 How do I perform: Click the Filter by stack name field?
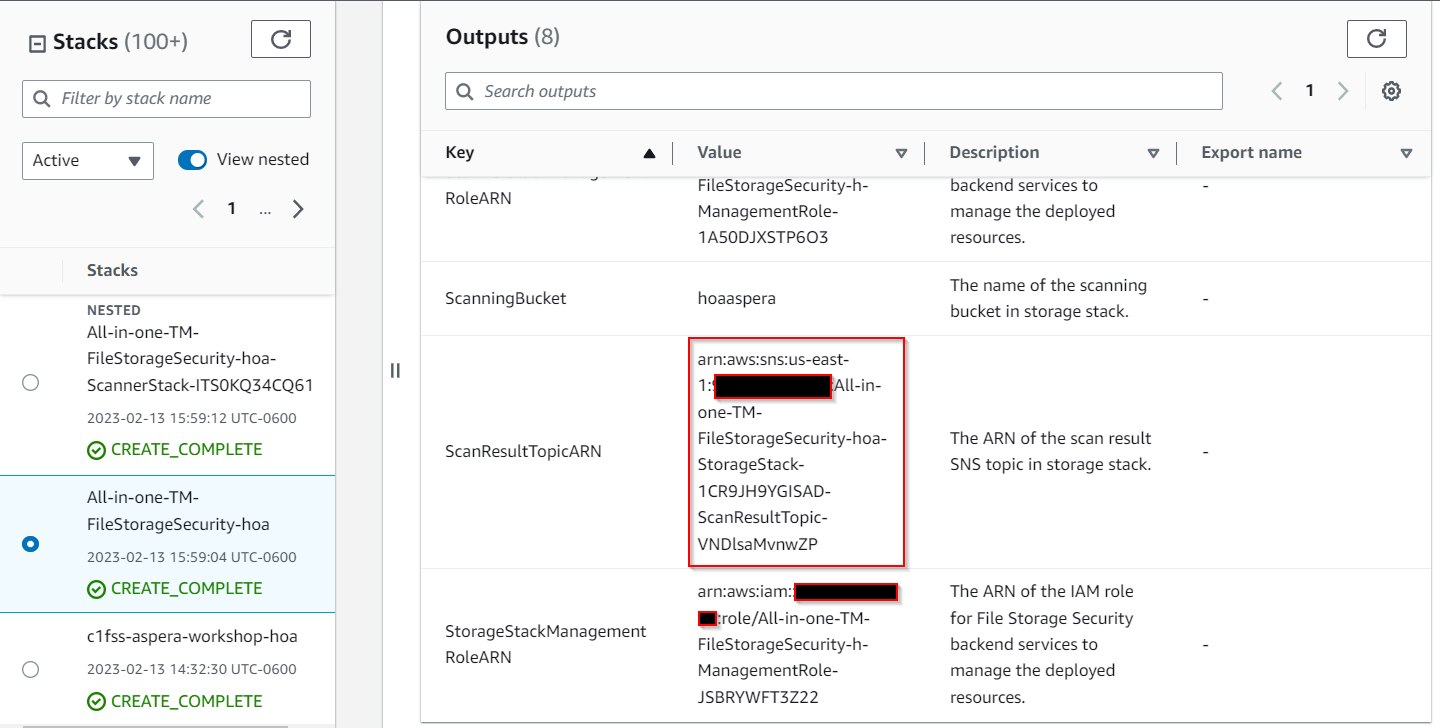pyautogui.click(x=166, y=99)
